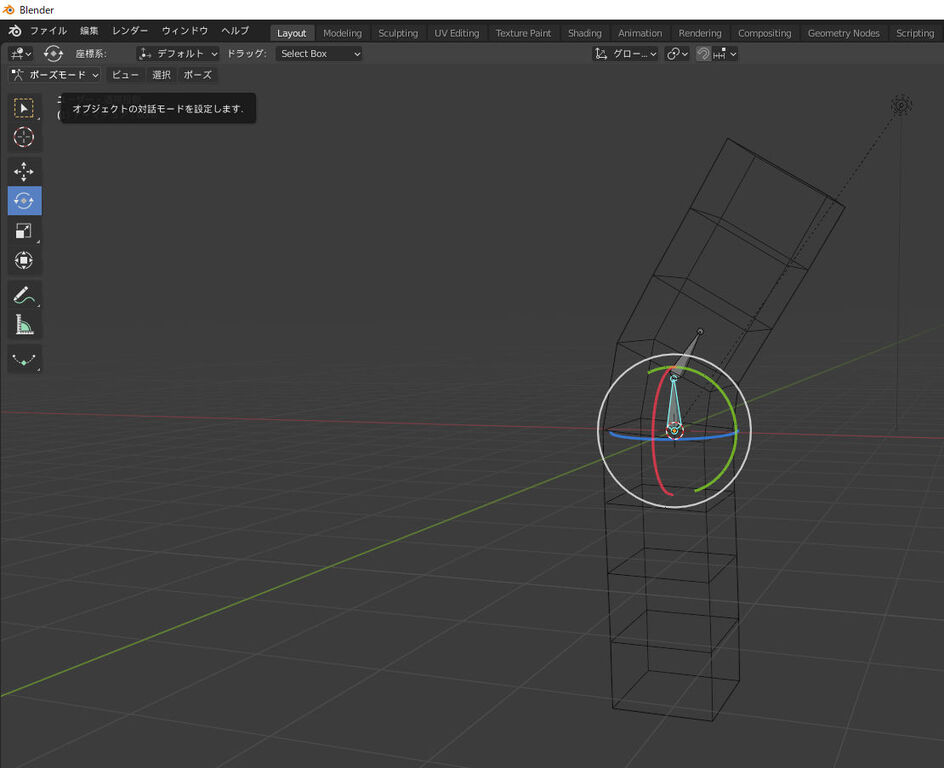Screen dimensions: 944x768
Task: Switch to the Layout workspace tab
Action: pyautogui.click(x=291, y=33)
